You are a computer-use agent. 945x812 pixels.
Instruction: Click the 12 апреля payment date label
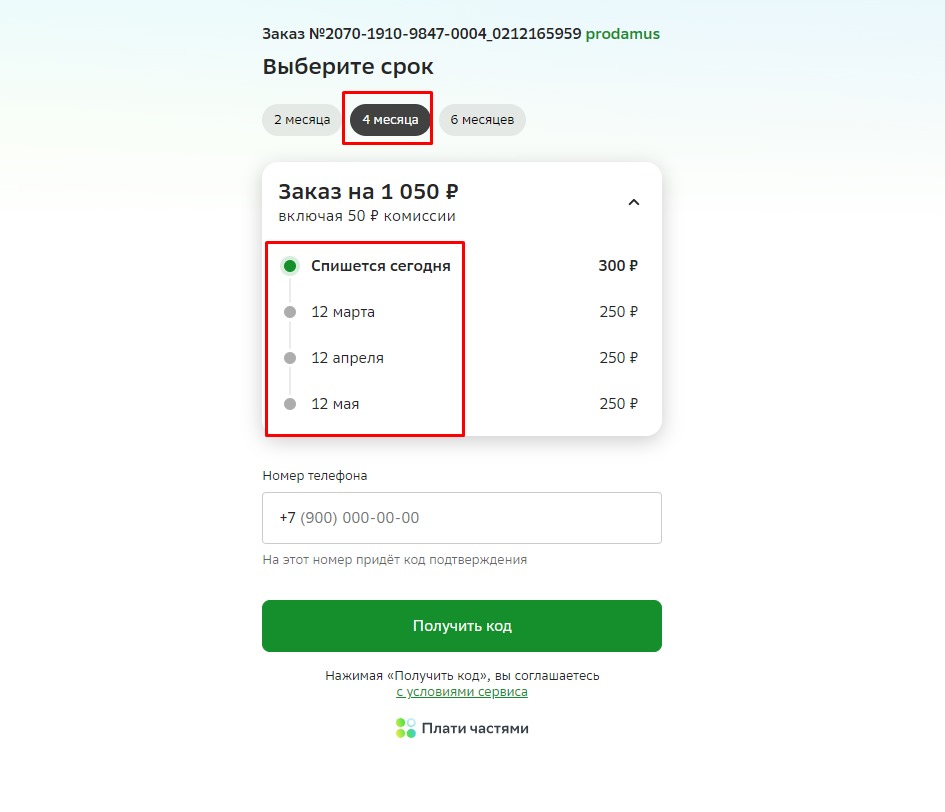tap(347, 358)
